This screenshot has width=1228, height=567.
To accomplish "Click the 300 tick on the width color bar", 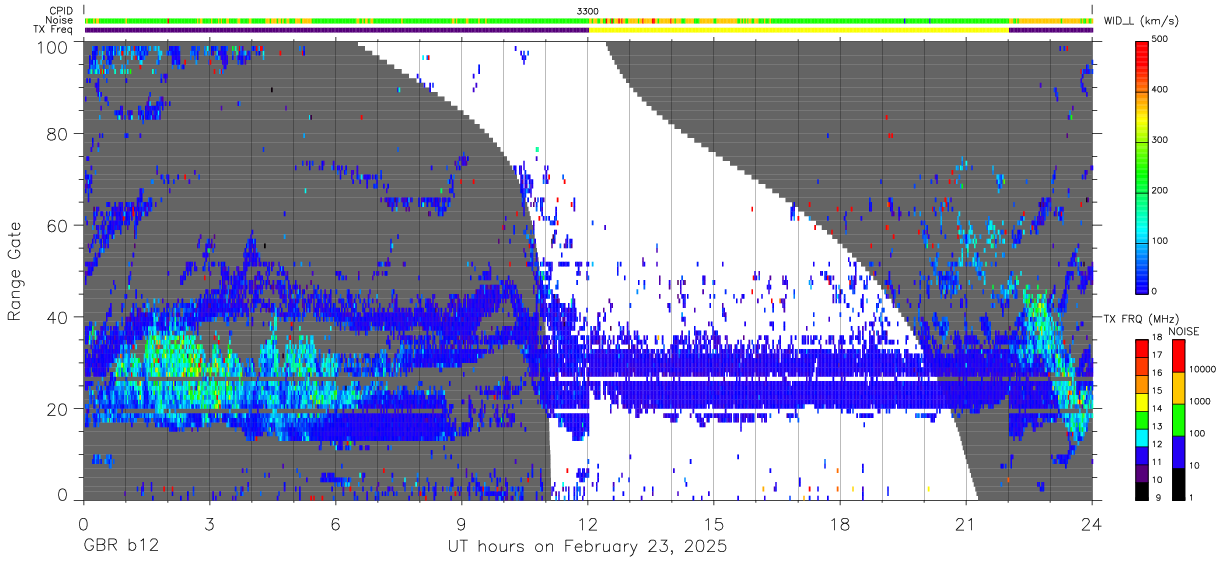I will point(1160,140).
